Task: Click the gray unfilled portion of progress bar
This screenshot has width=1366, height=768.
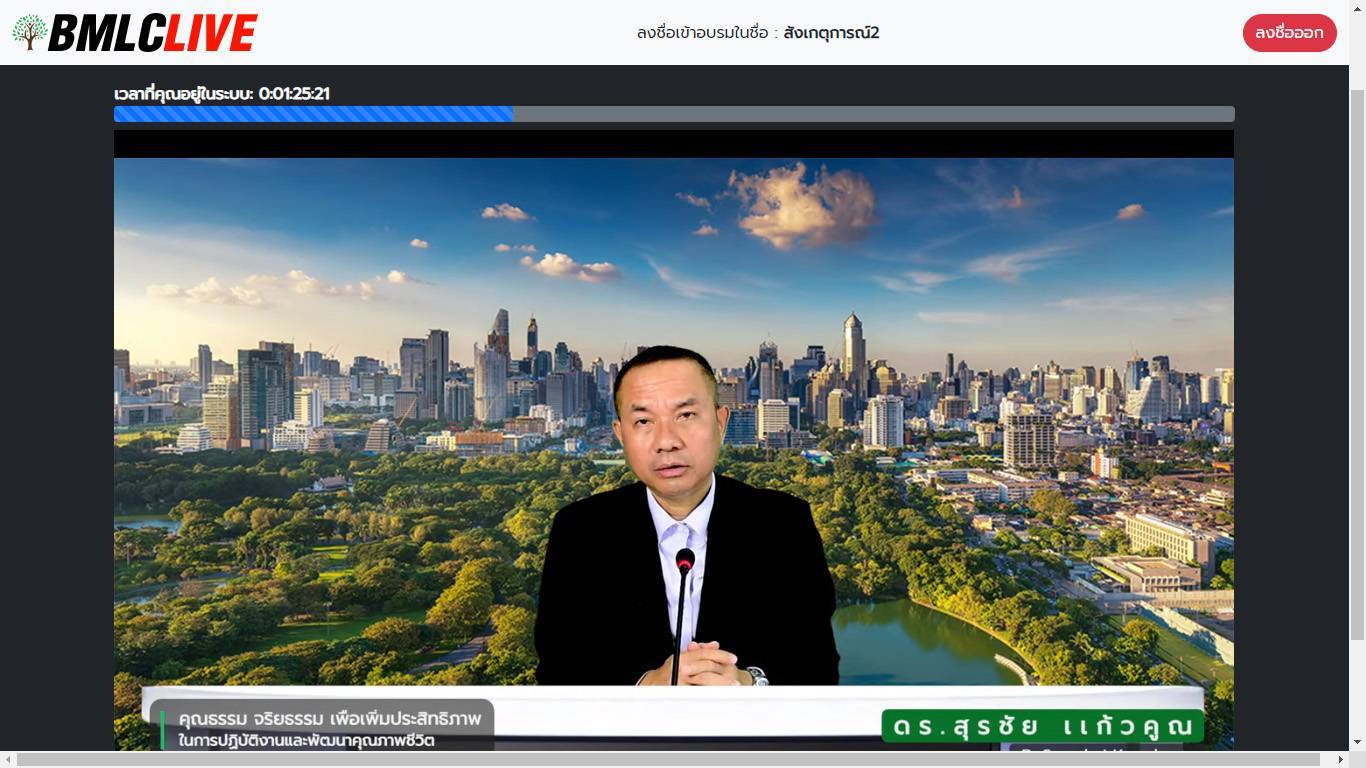Action: tap(872, 114)
